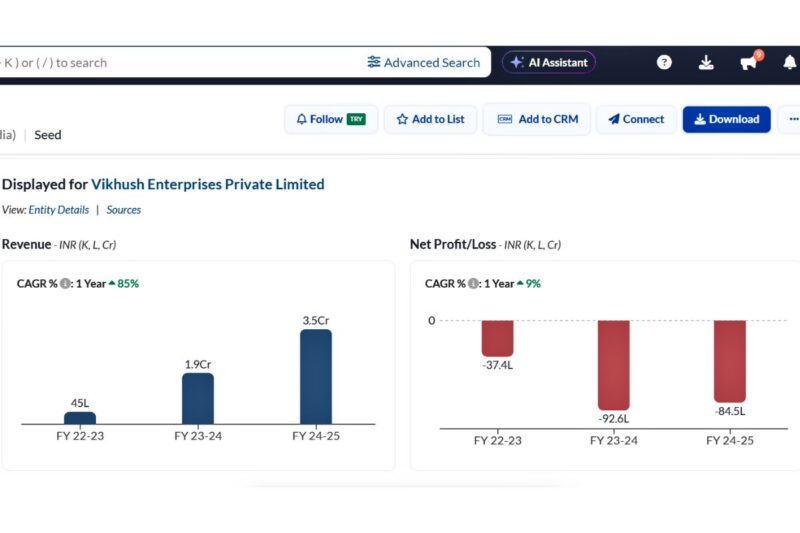
Task: Add company to CRM
Action: pyautogui.click(x=537, y=119)
